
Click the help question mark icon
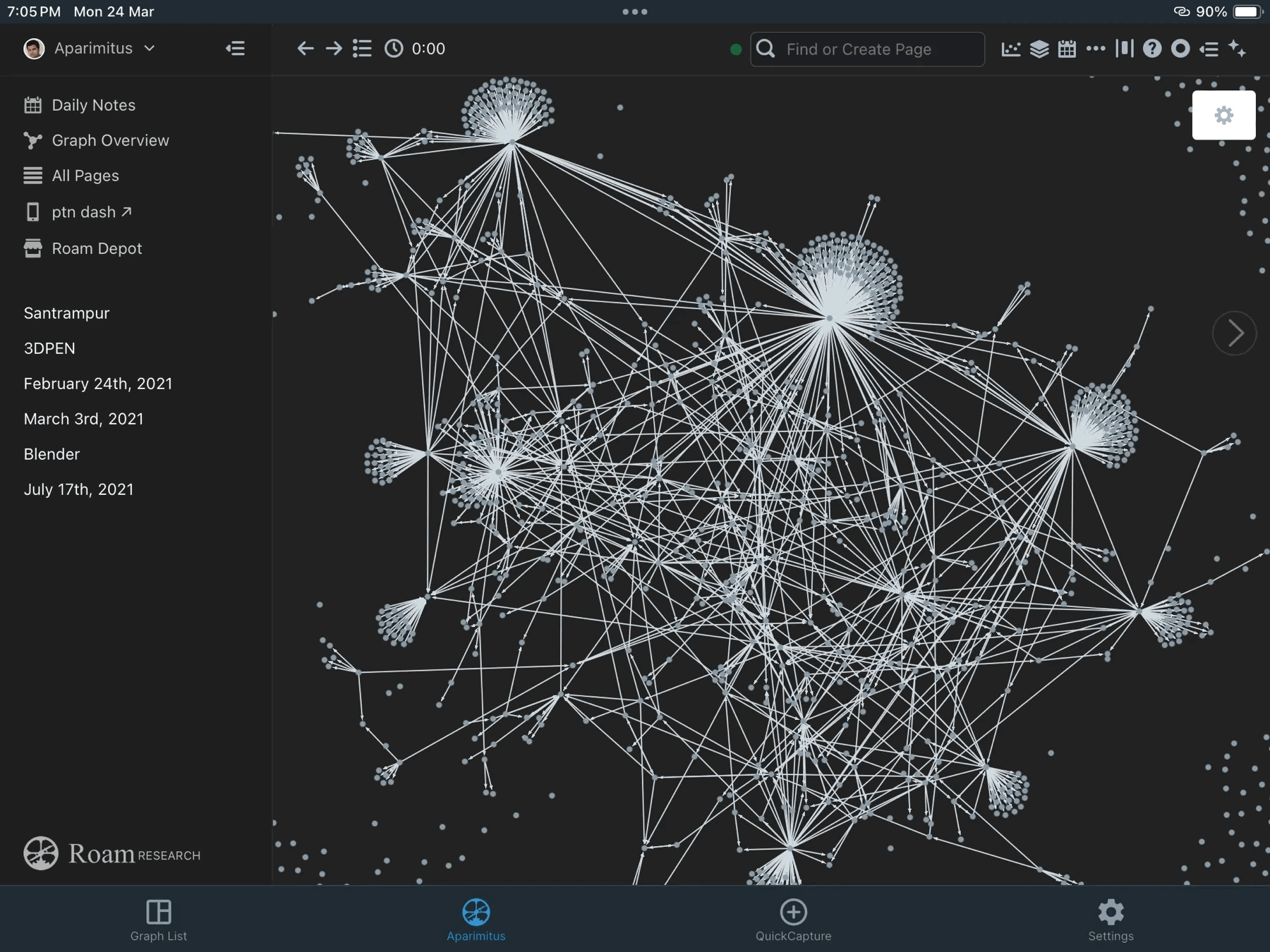pos(1152,49)
